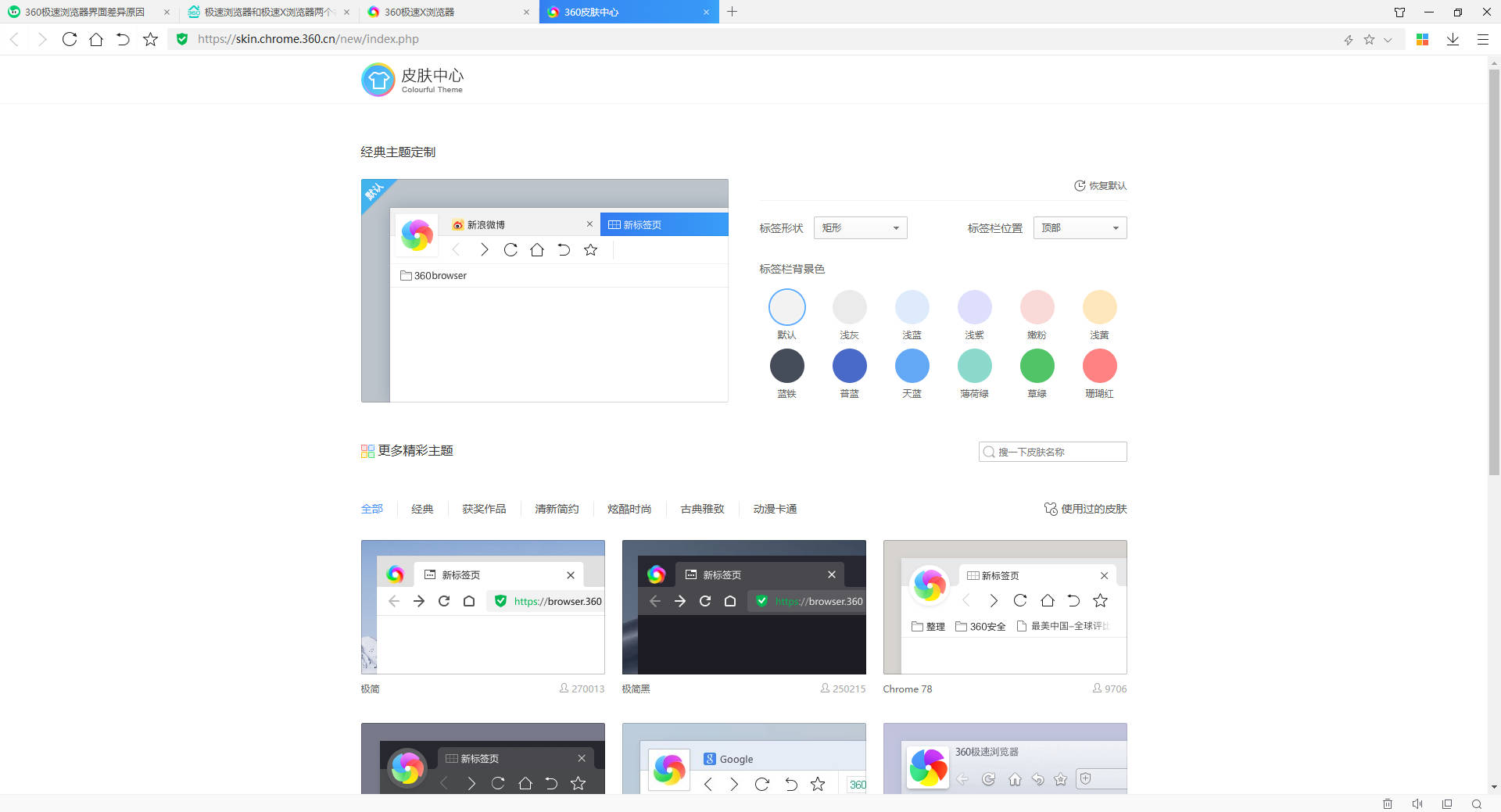Open the downloads arrow icon
This screenshot has height=812, width=1501.
click(x=1453, y=39)
